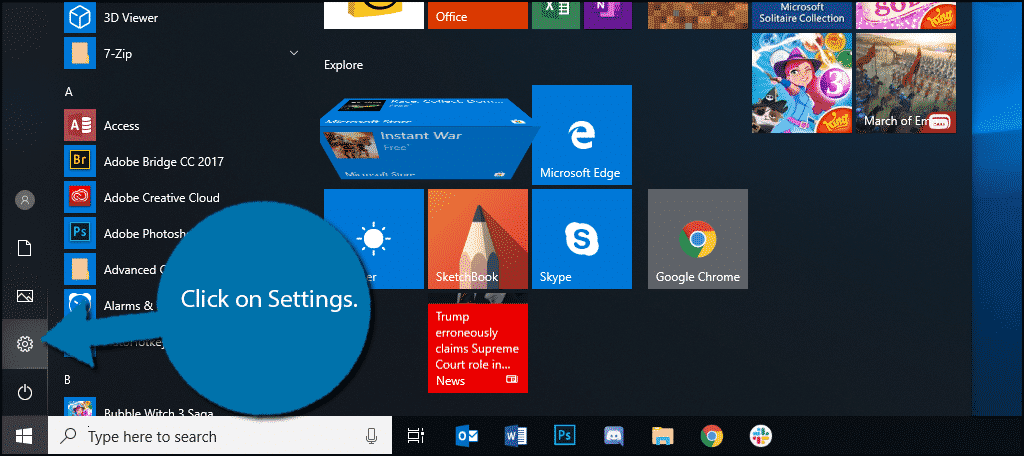The height and width of the screenshot is (456, 1024).
Task: Open the News tile about Trump
Action: (477, 343)
